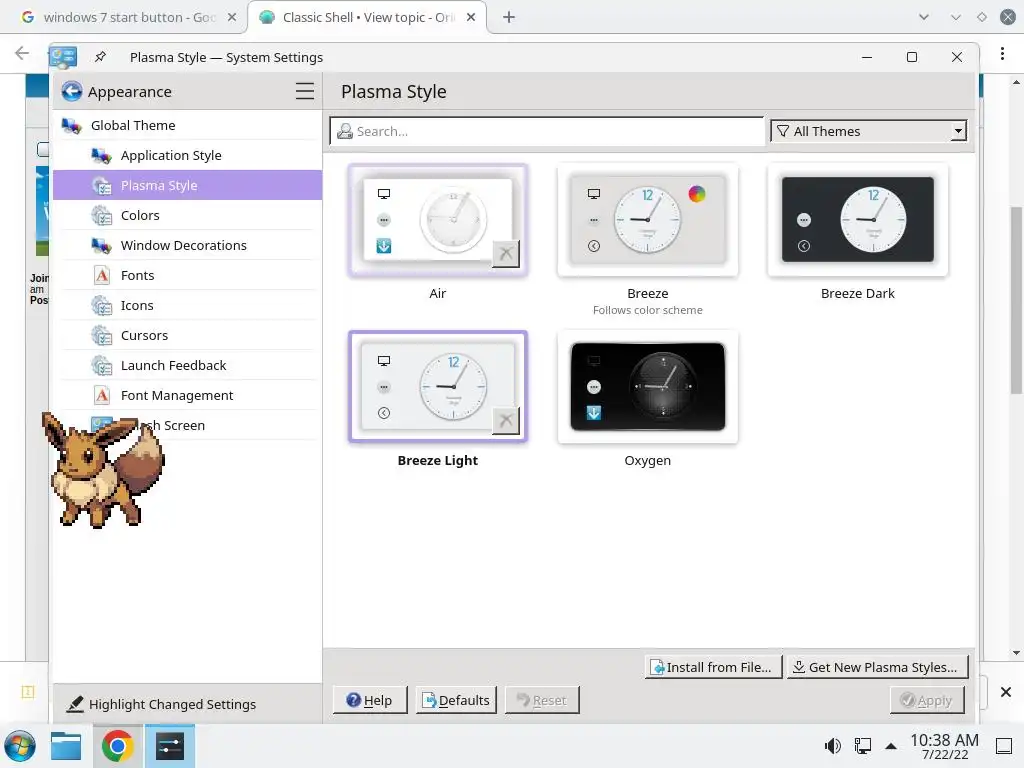Click the Chrome back navigation arrow

[22, 53]
